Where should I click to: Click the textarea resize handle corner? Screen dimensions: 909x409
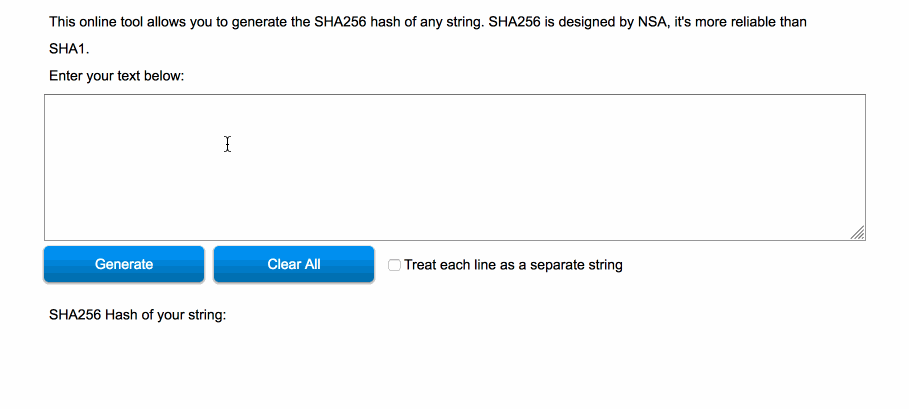coord(858,233)
